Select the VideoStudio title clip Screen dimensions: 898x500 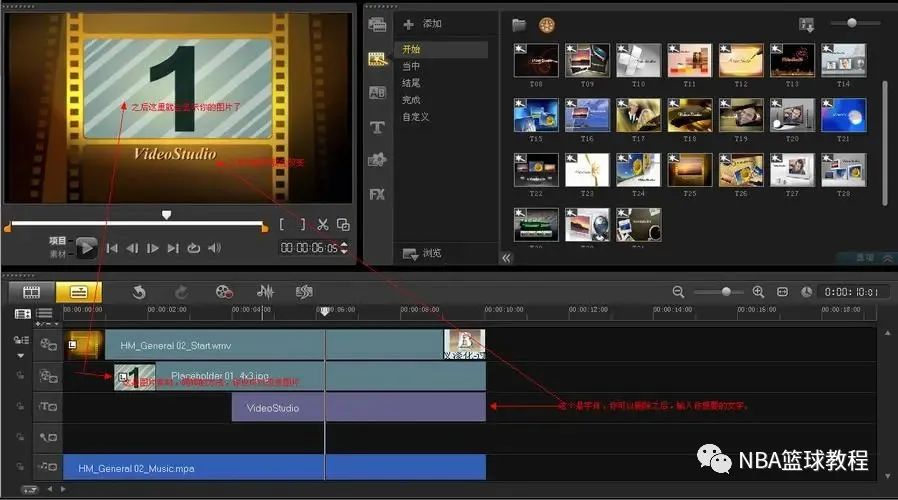point(359,407)
